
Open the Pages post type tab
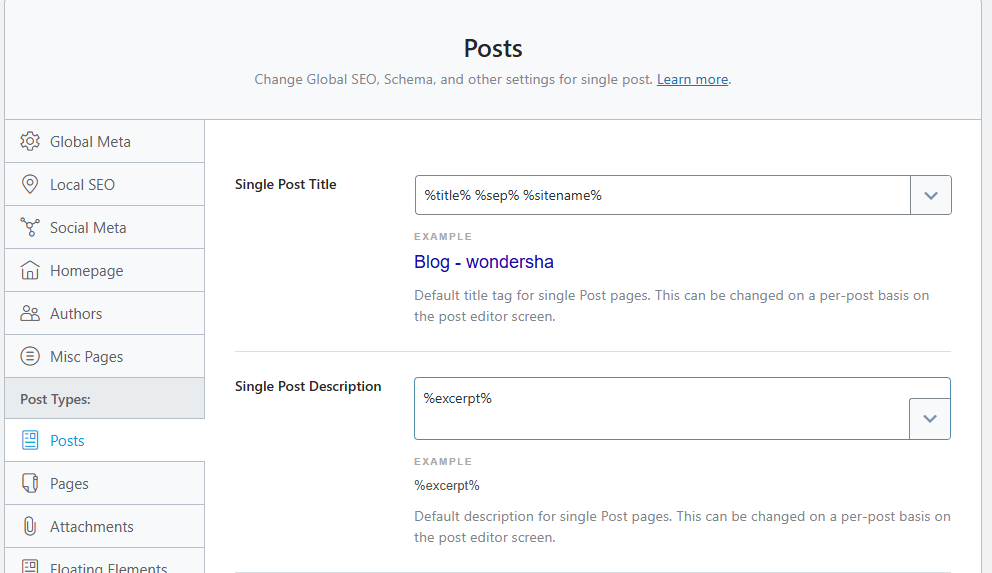69,483
